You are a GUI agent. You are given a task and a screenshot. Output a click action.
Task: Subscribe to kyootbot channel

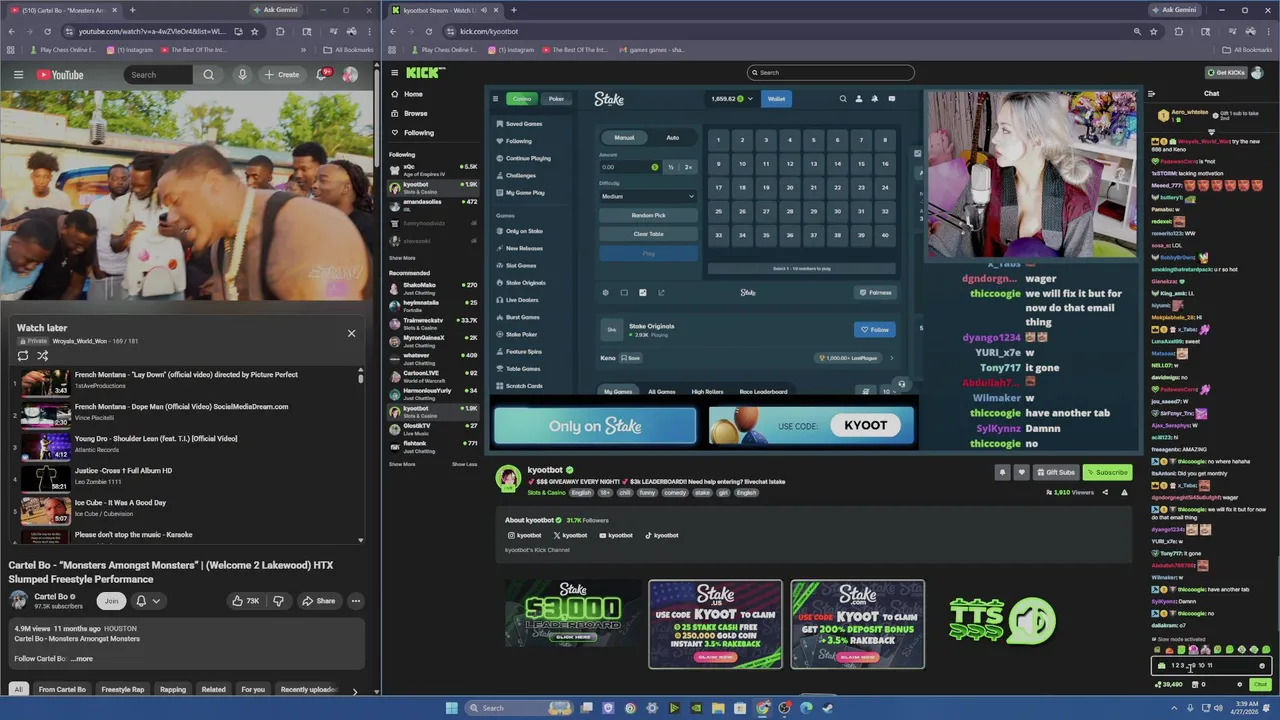click(1107, 472)
